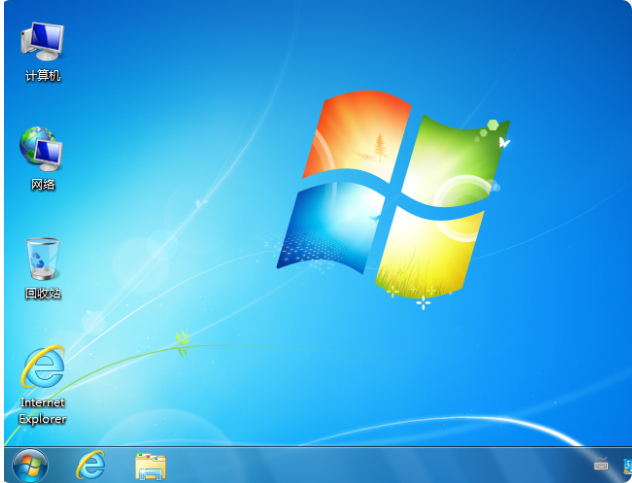Open the Start menu orb
Viewport: 632px width, 483px height.
tap(30, 464)
